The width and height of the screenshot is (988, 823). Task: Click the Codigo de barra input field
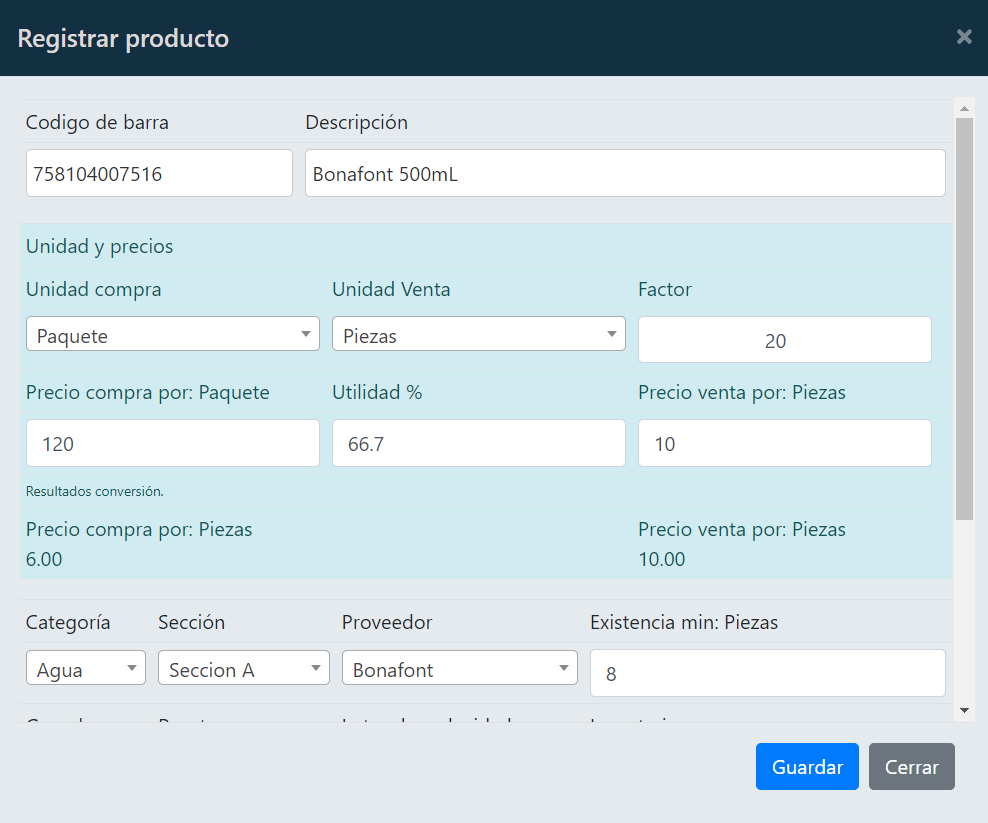click(159, 174)
